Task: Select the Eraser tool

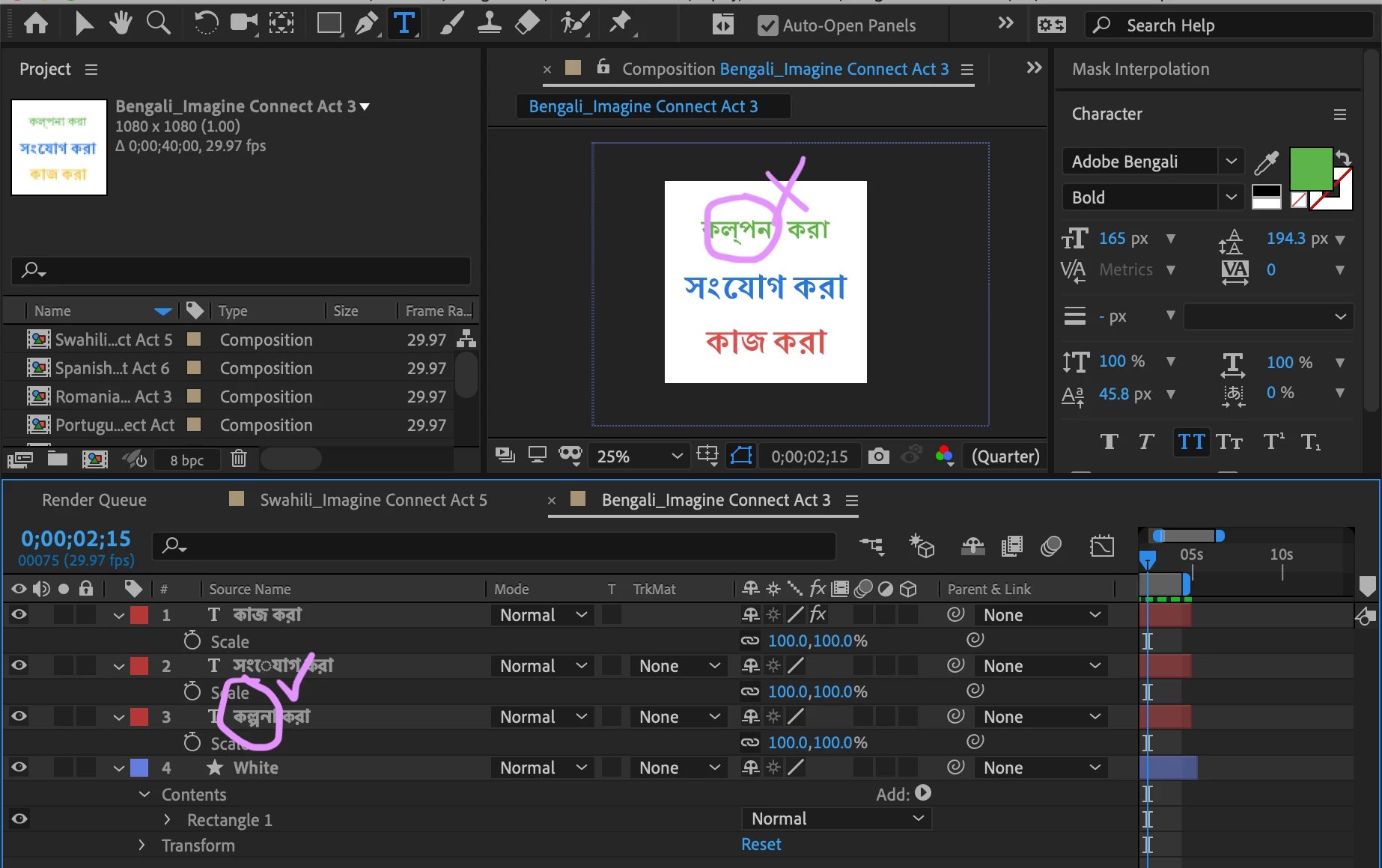Action: coord(527,24)
